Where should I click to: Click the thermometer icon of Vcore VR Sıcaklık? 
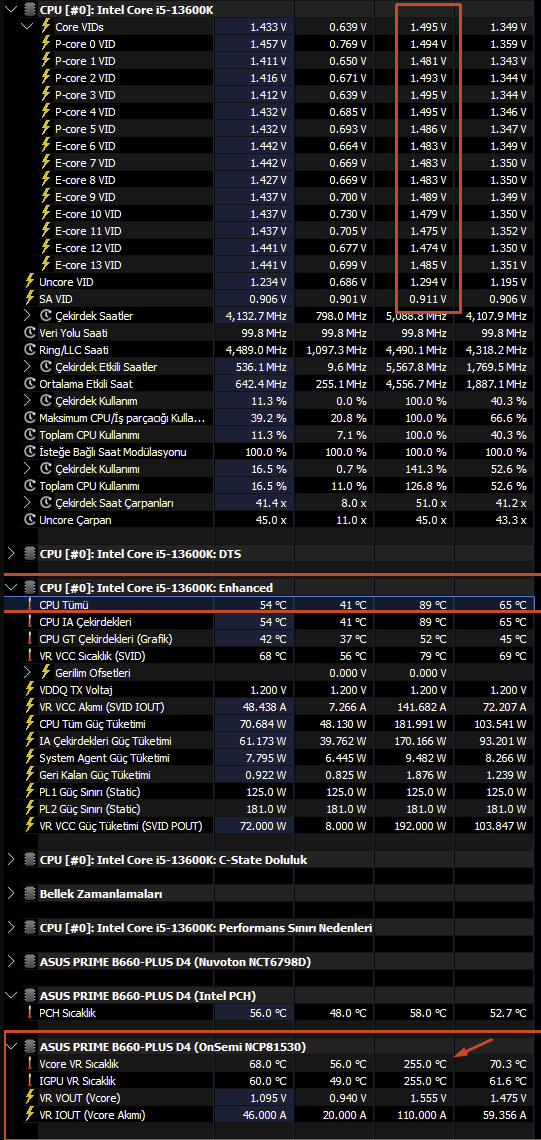[30, 1063]
